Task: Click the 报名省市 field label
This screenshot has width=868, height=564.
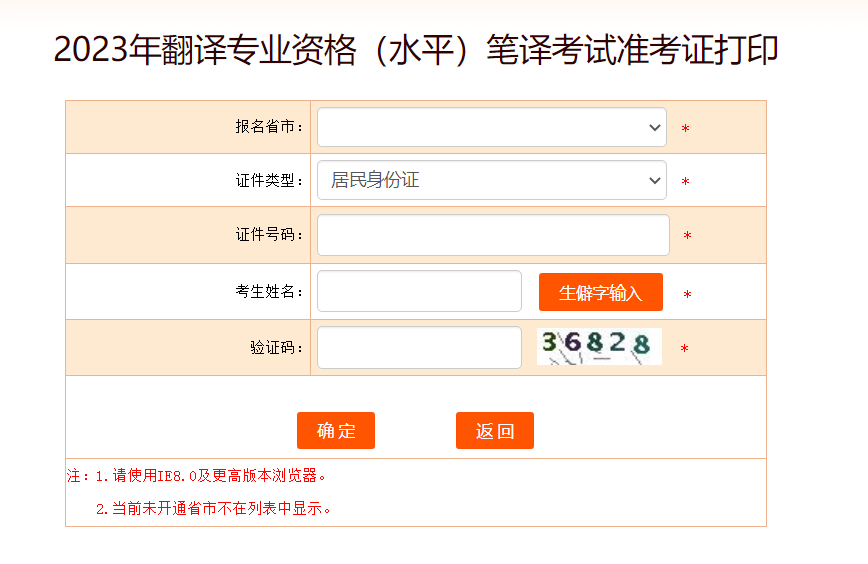Action: tap(270, 127)
